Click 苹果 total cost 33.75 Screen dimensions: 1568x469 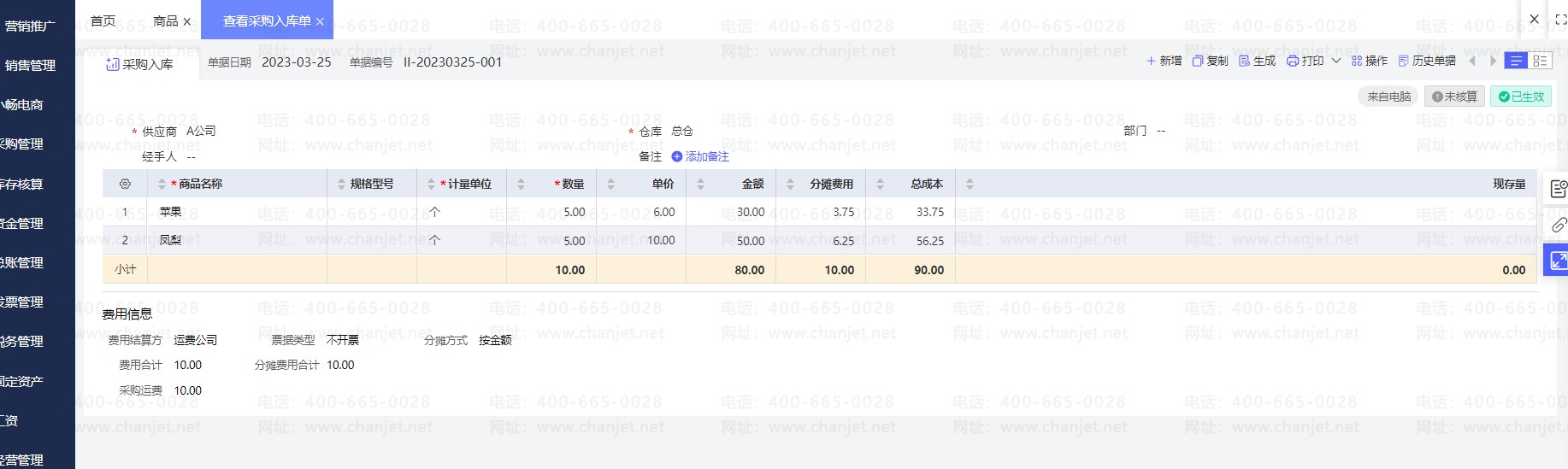[930, 212]
